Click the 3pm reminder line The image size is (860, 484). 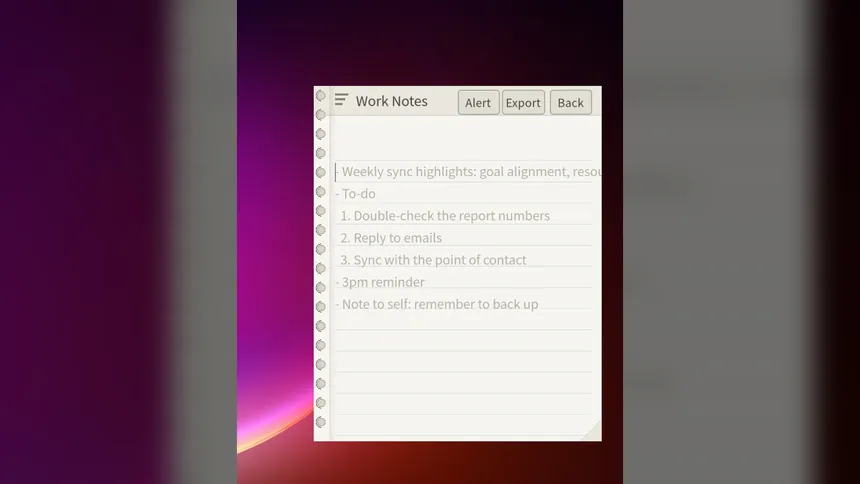(x=380, y=282)
